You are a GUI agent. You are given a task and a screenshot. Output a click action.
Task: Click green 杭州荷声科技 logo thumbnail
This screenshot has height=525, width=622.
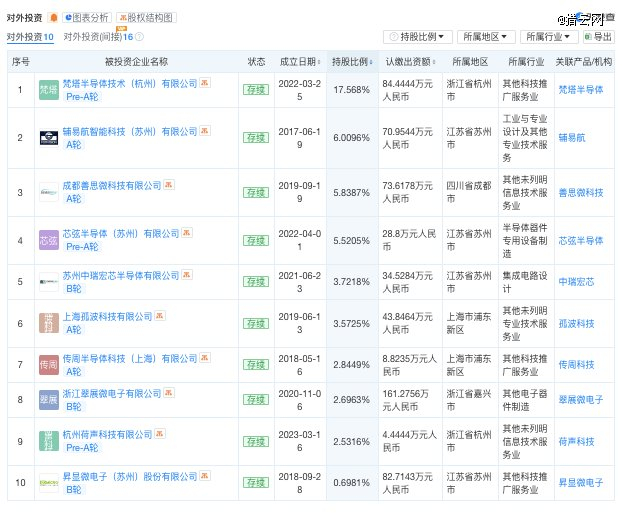(49, 441)
